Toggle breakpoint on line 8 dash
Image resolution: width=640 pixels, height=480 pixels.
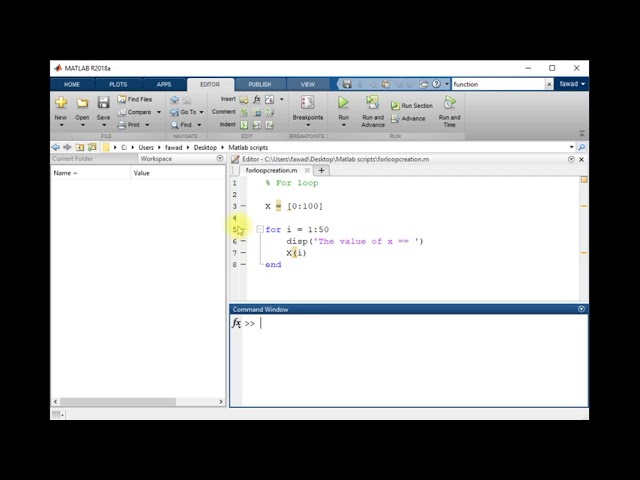click(x=243, y=264)
